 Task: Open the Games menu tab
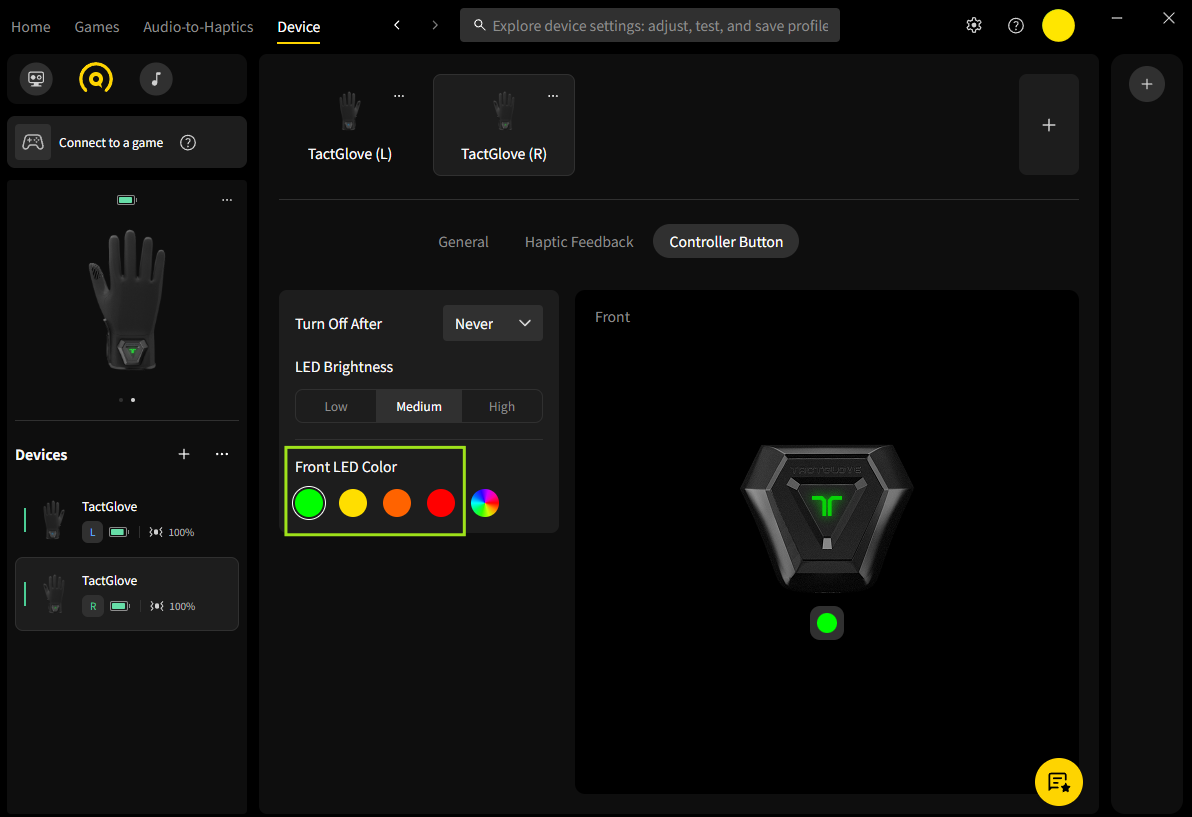[x=97, y=27]
